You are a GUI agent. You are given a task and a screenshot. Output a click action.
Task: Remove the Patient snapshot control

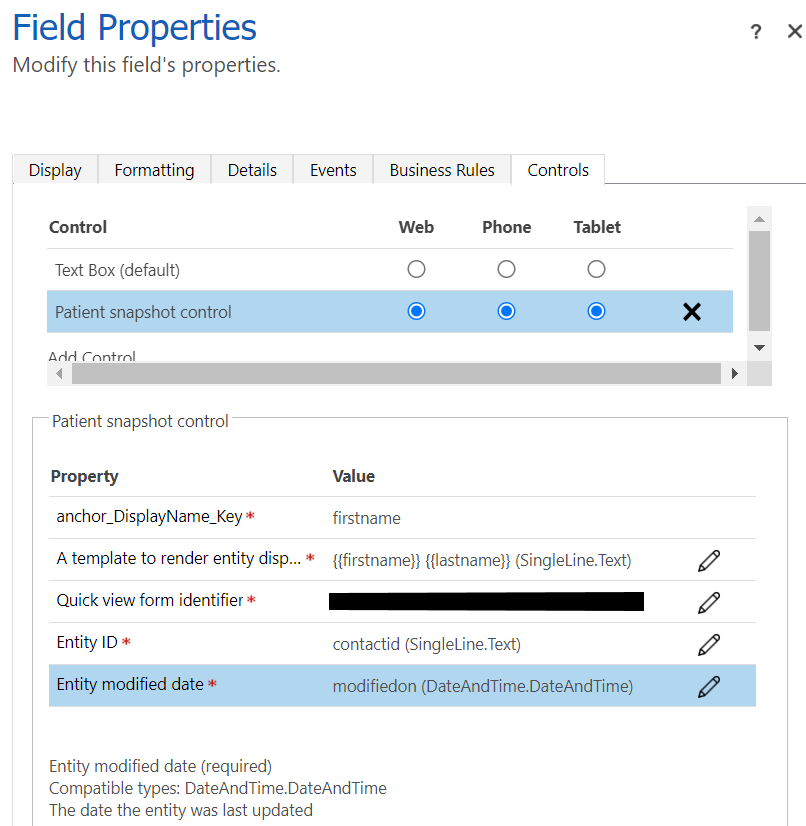(x=691, y=312)
